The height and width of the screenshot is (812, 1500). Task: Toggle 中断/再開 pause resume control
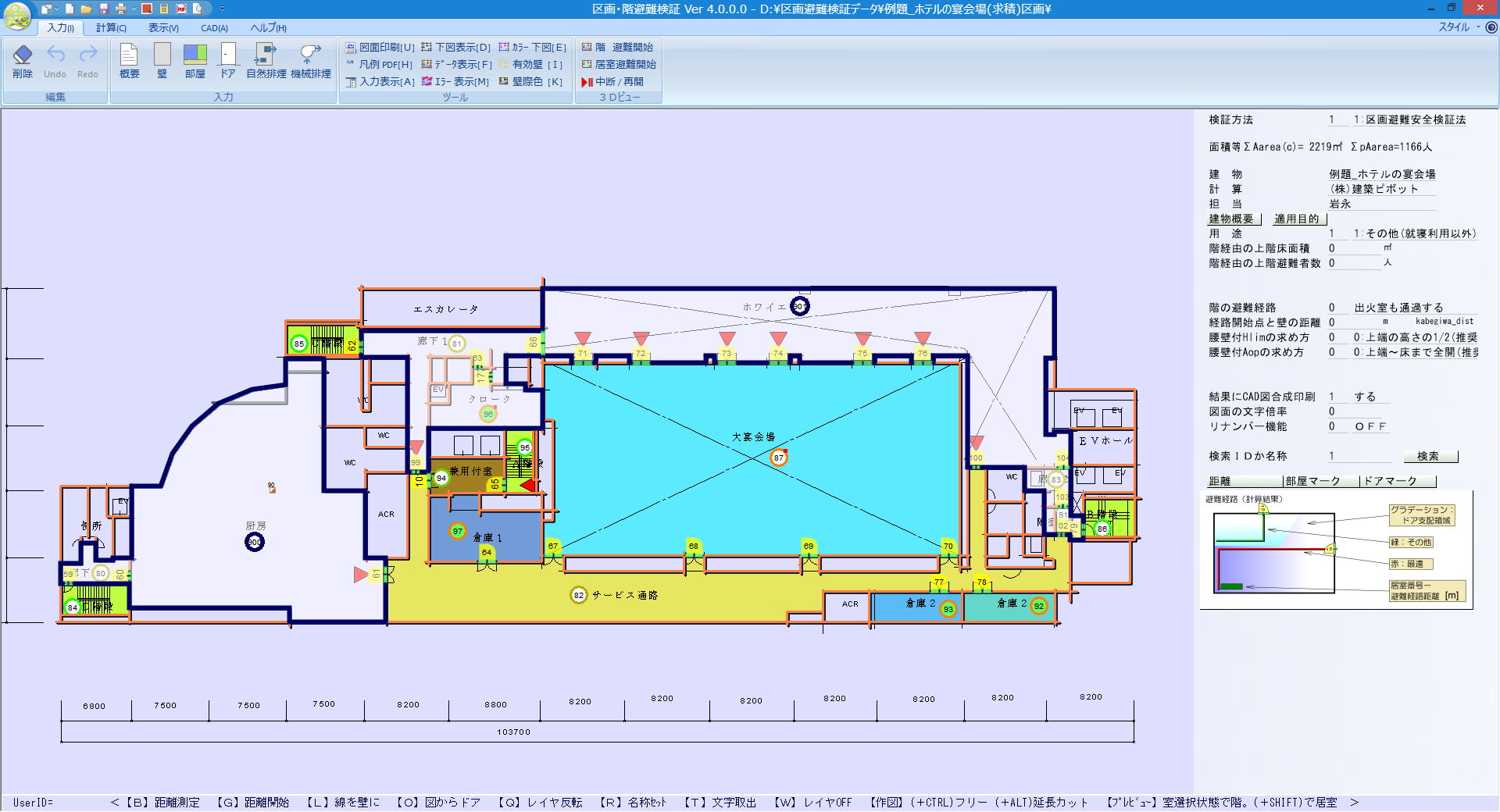pos(612,82)
